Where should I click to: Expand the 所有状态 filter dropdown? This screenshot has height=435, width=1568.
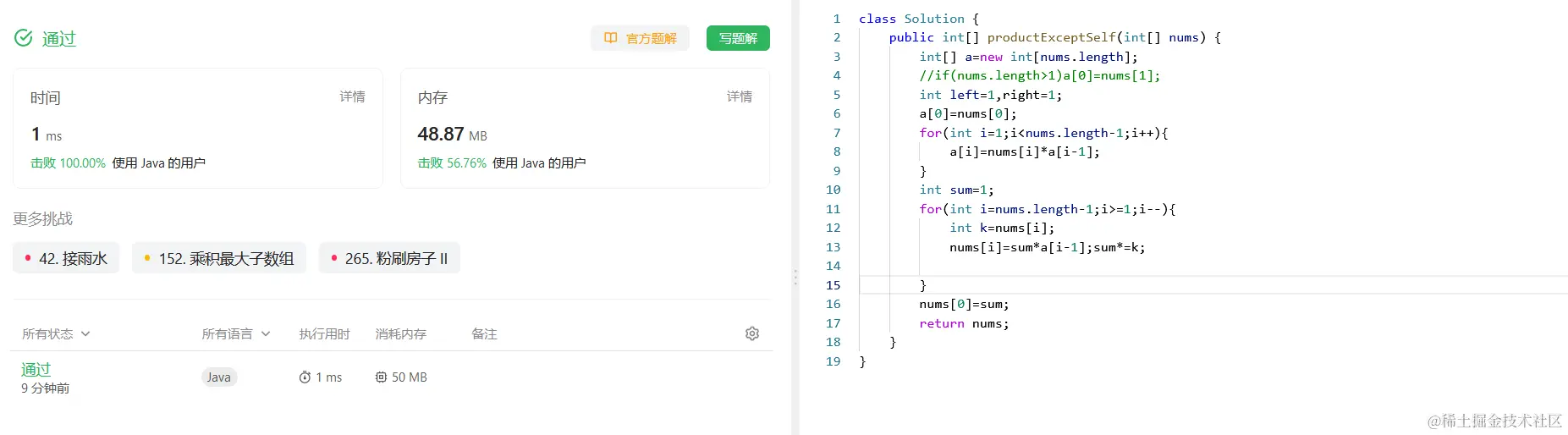click(56, 334)
